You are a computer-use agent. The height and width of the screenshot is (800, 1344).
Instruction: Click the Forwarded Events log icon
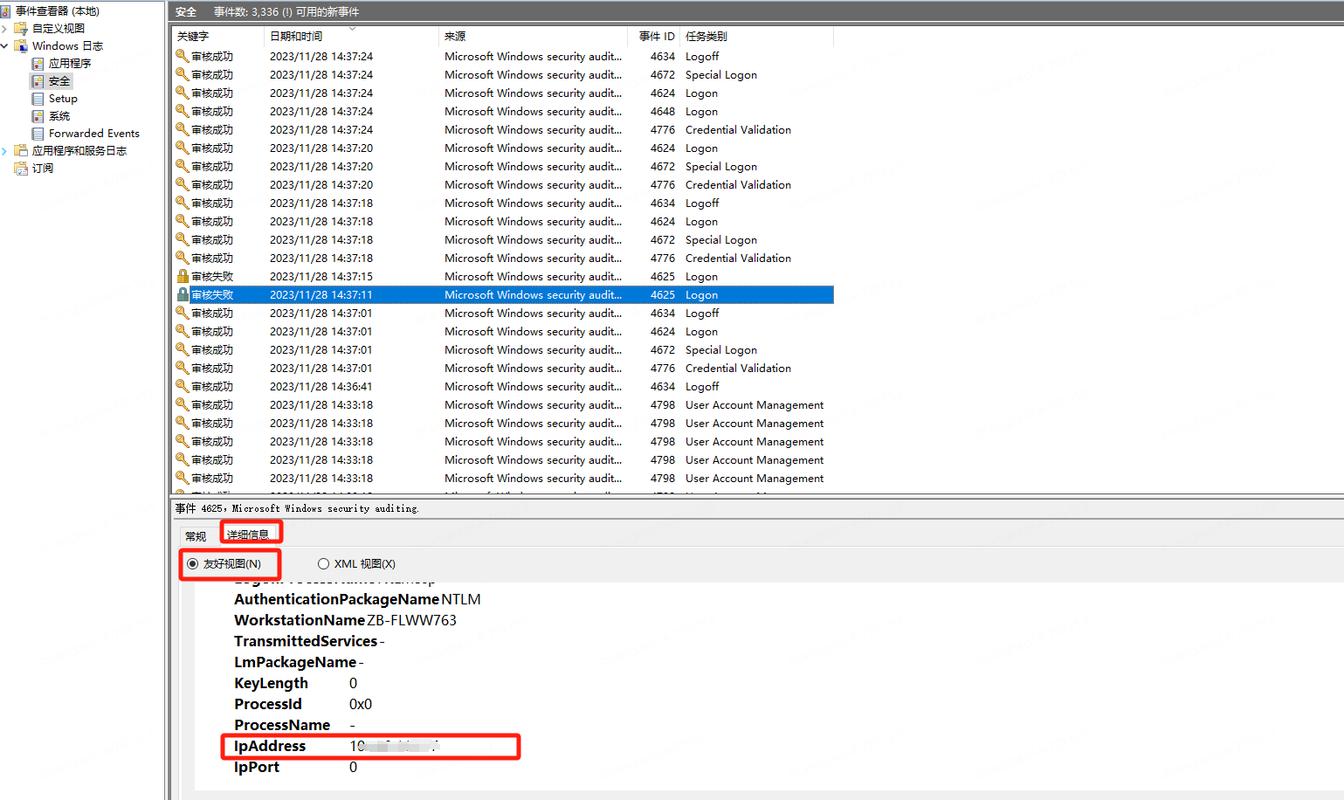[38, 133]
